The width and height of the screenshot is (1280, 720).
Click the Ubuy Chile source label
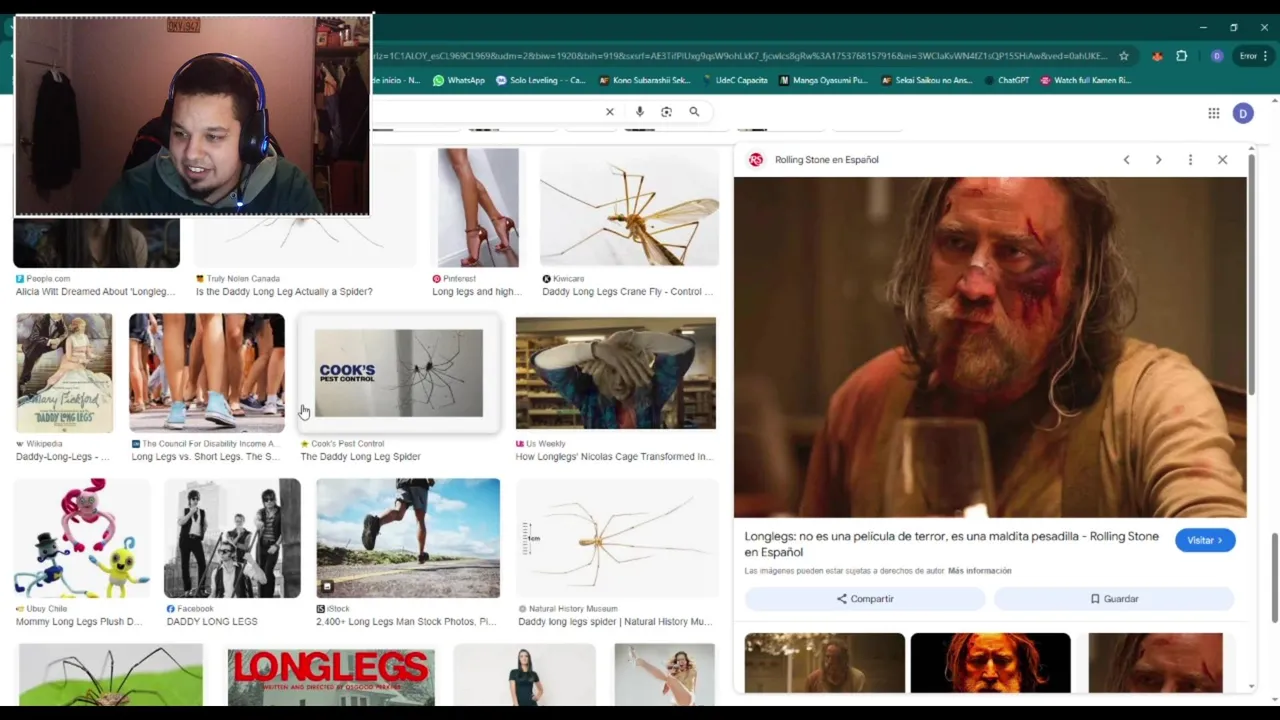coord(47,609)
